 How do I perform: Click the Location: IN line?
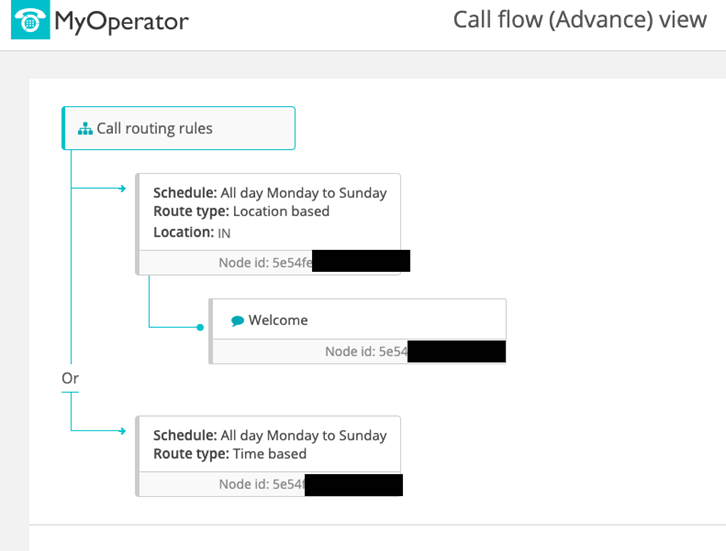[191, 232]
